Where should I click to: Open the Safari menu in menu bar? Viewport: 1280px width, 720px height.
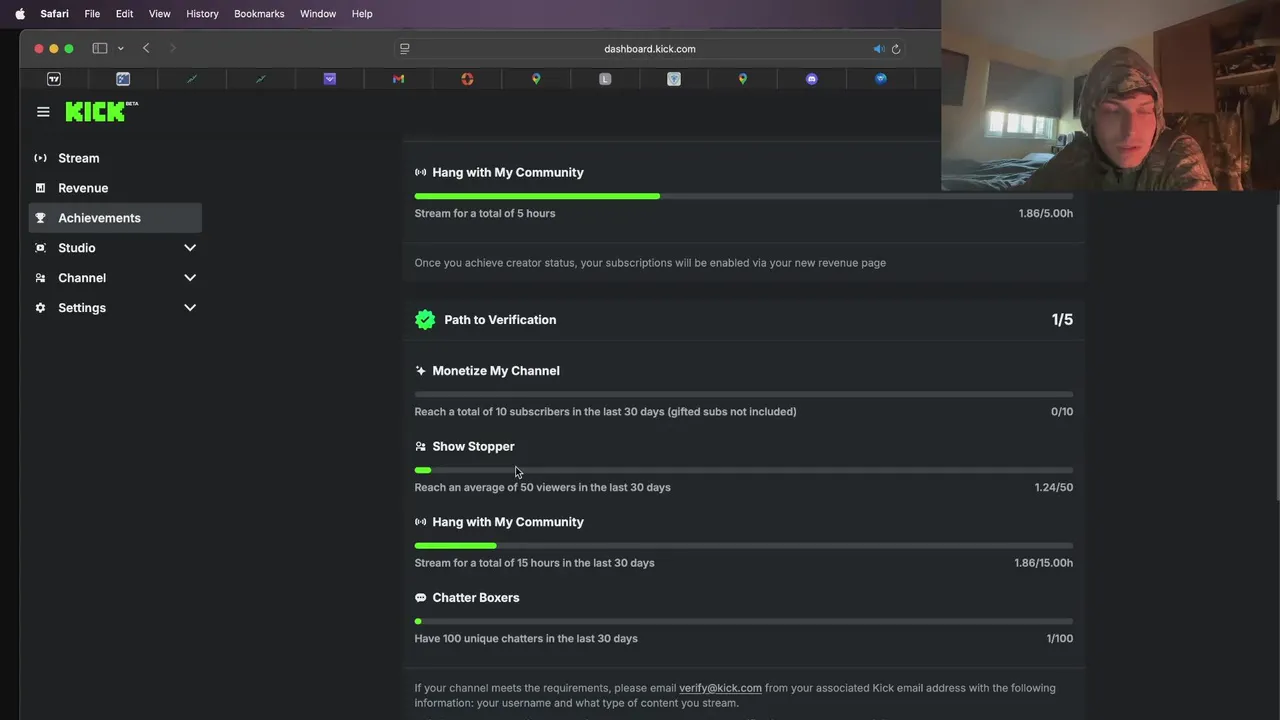pos(54,14)
